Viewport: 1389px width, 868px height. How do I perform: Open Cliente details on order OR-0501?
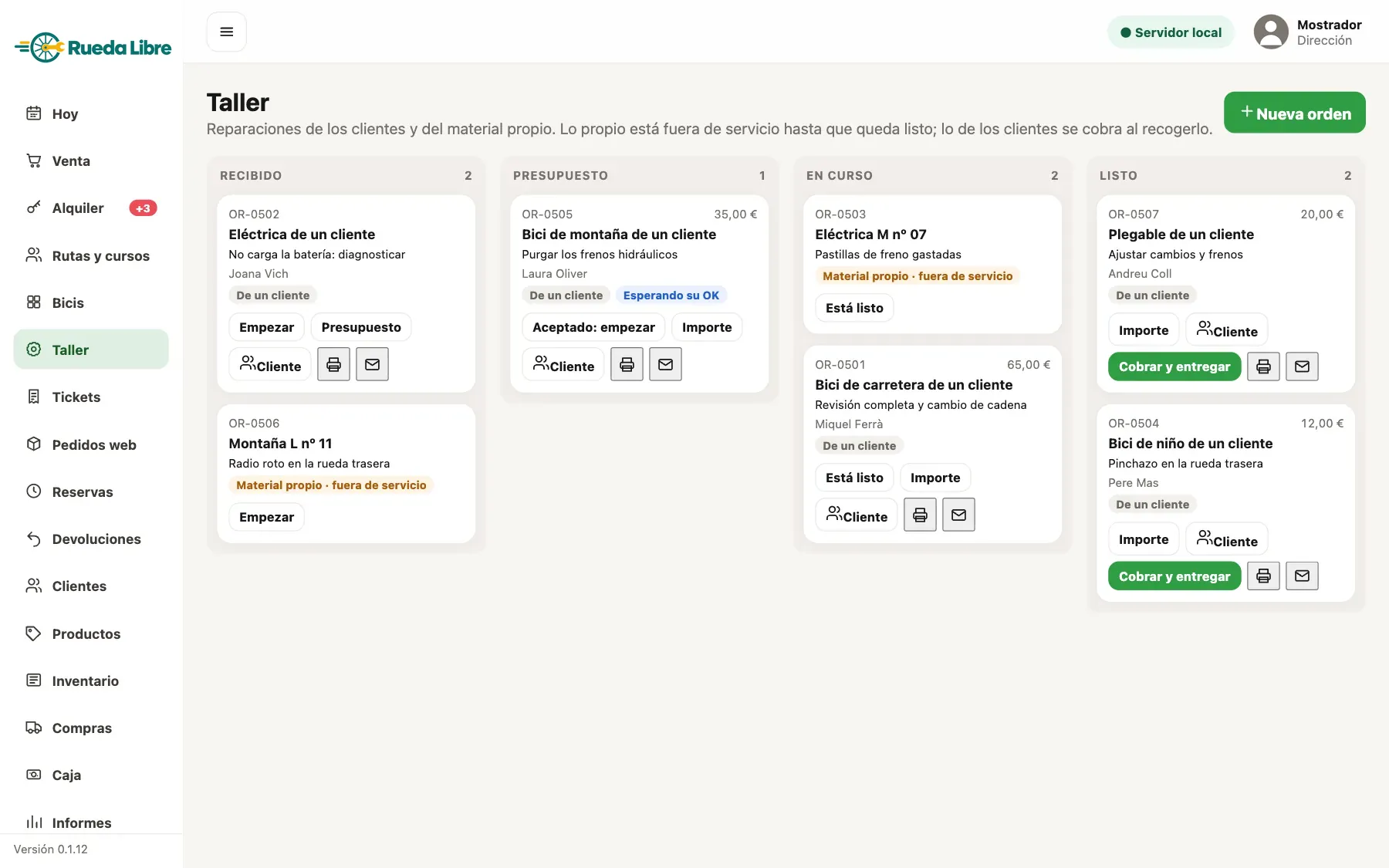coord(857,515)
